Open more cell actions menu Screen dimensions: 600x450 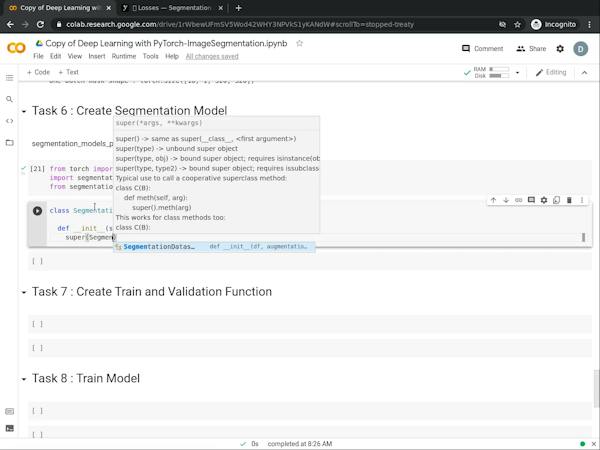pyautogui.click(x=582, y=200)
